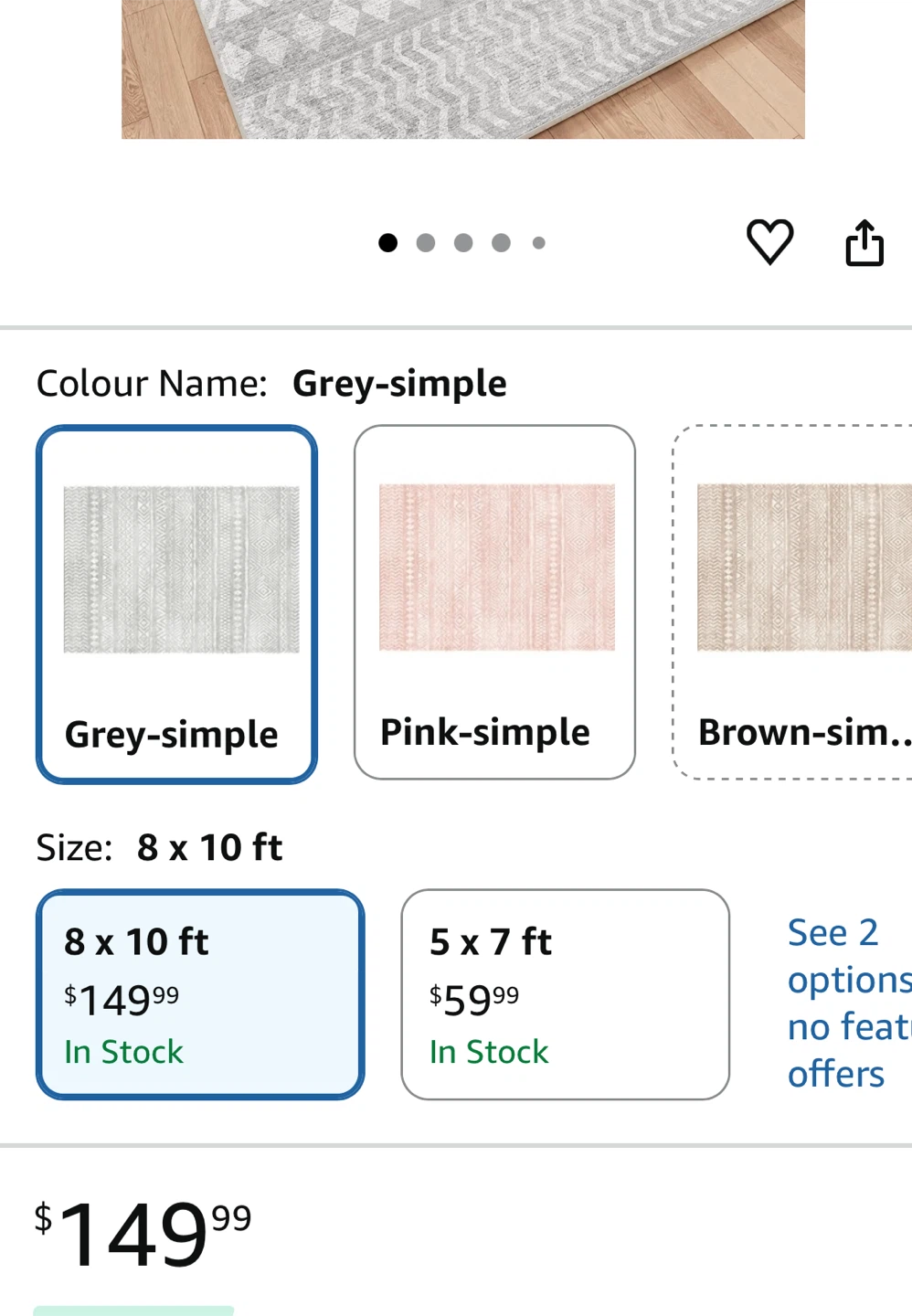
Task: Select the 8 x 10 ft size
Action: pos(200,993)
